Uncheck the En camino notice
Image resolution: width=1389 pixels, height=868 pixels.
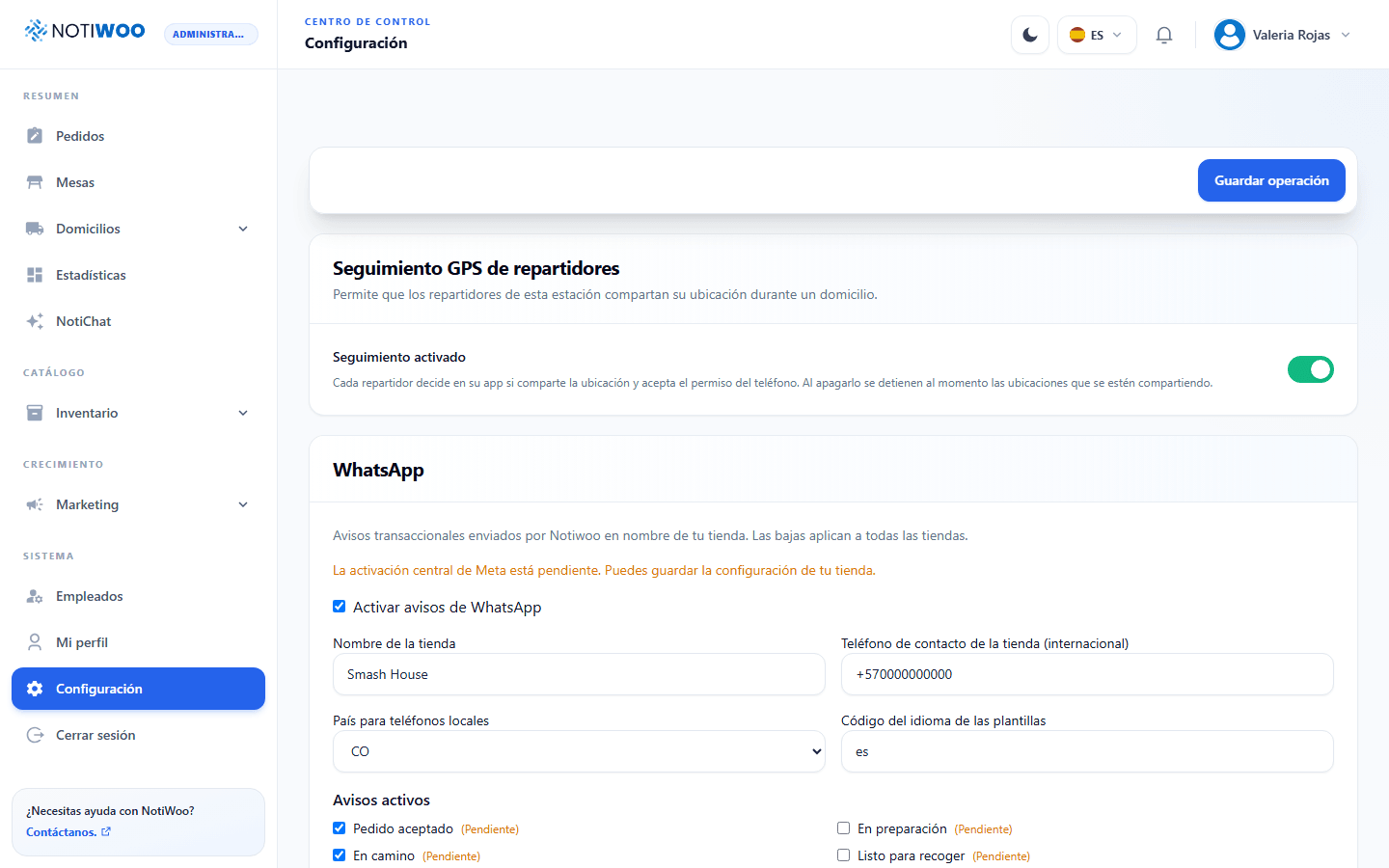pos(340,855)
